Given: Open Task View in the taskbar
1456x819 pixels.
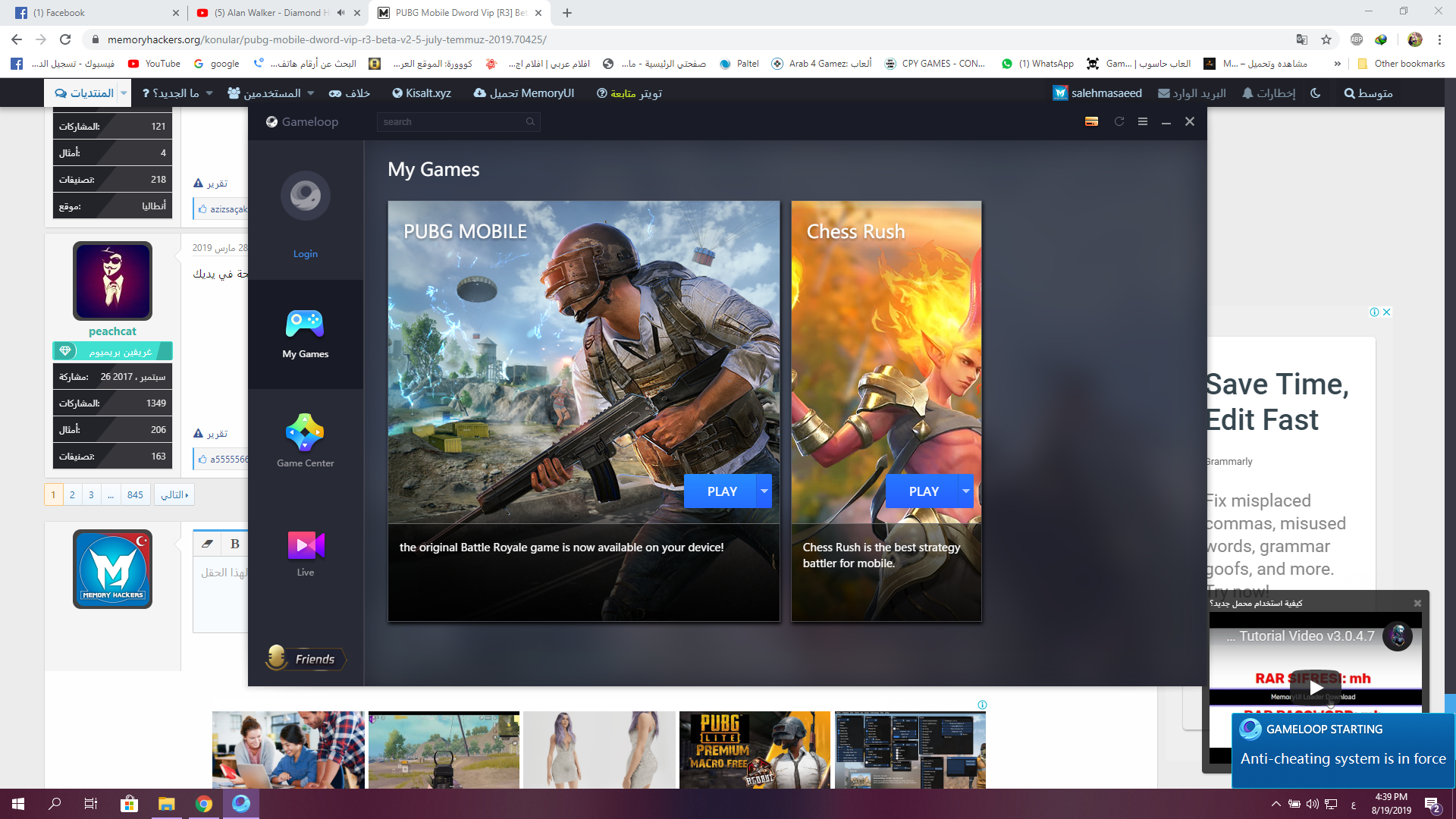Looking at the screenshot, I should (91, 804).
